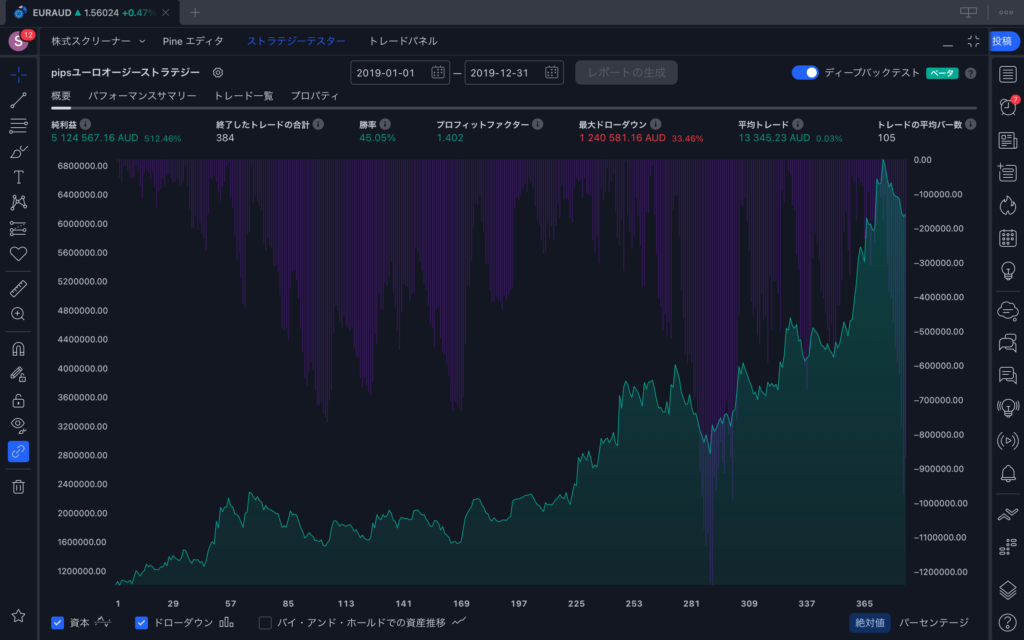Minimize the bottom panel
Viewport: 1024px width, 640px height.
pos(948,43)
